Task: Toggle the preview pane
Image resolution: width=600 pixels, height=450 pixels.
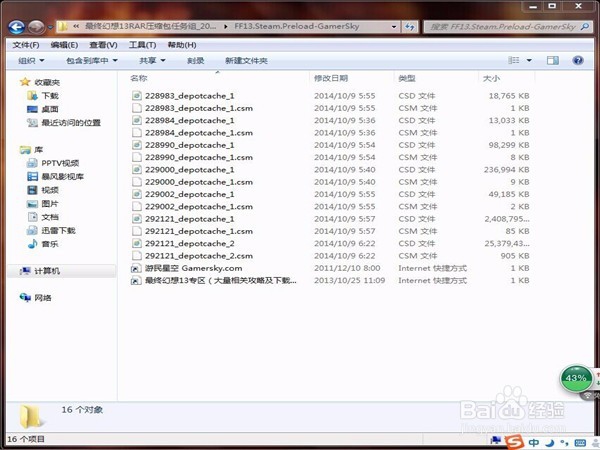Action: click(x=553, y=60)
